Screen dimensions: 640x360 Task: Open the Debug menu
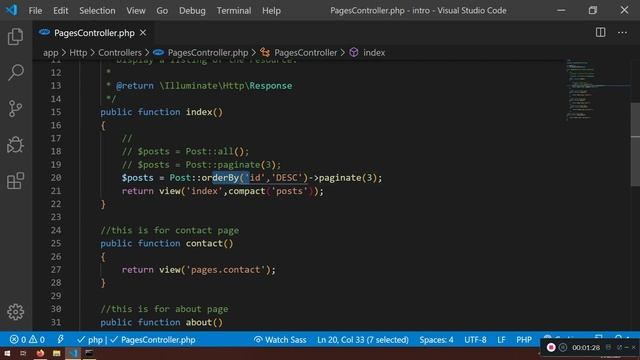pos(192,11)
